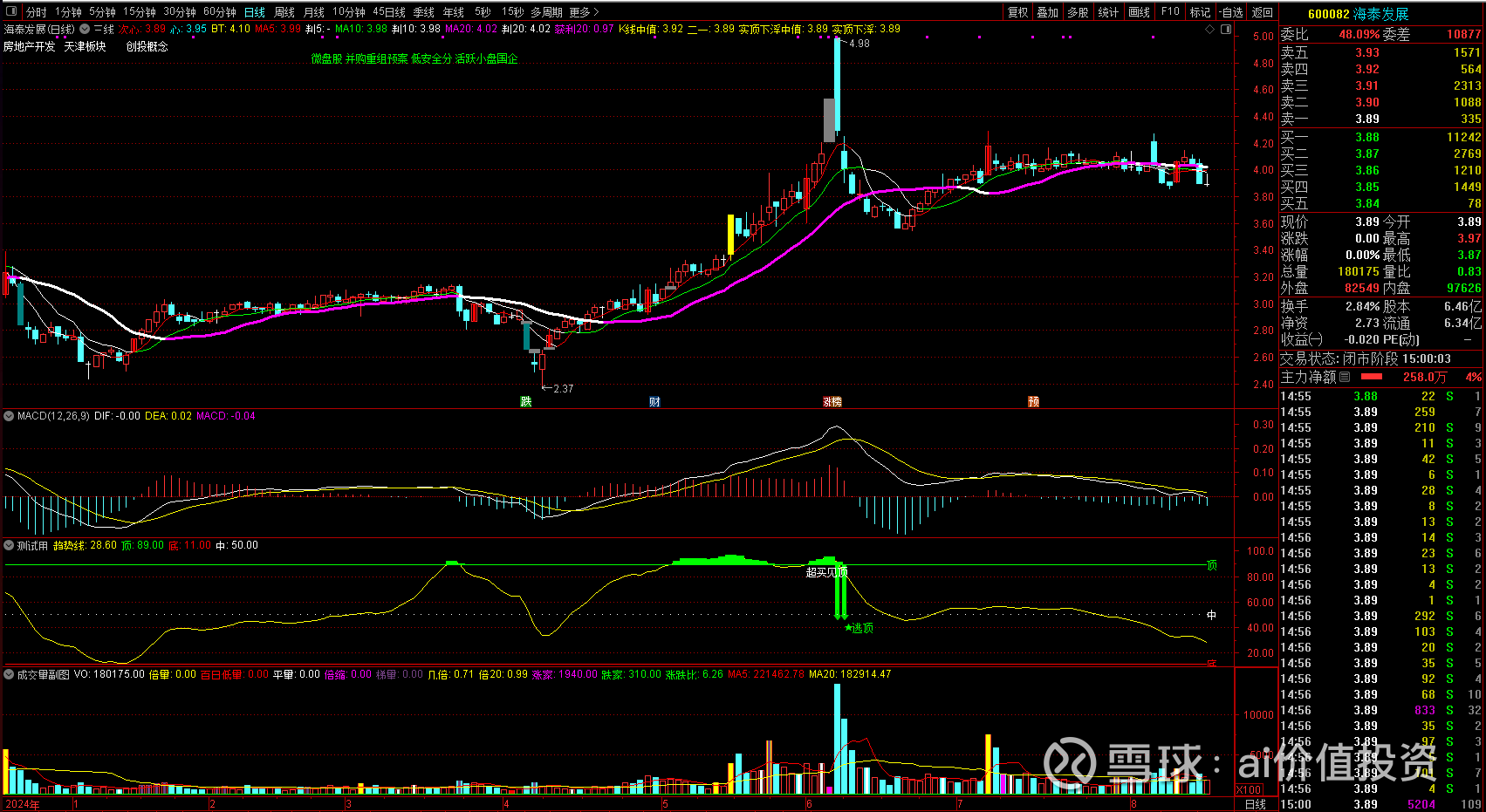The height and width of the screenshot is (812, 1486).
Task: Open the 多周期 multi-period view
Action: click(x=546, y=12)
